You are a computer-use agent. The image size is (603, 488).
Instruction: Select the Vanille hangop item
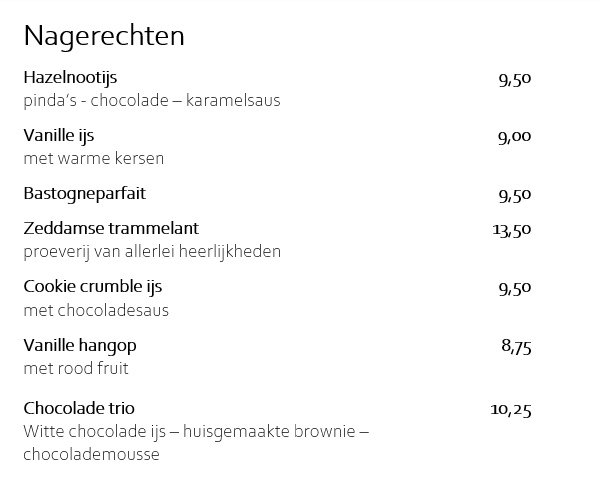80,345
